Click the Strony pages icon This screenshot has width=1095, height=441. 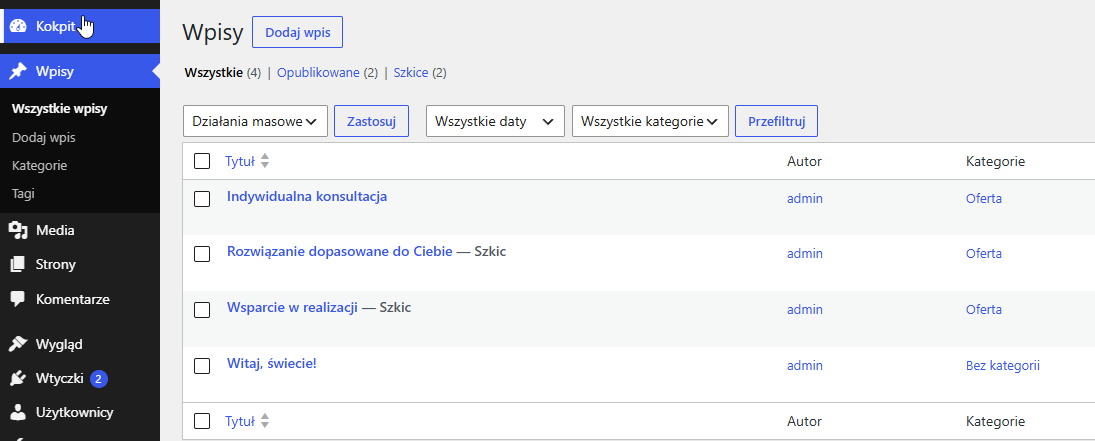click(x=18, y=265)
